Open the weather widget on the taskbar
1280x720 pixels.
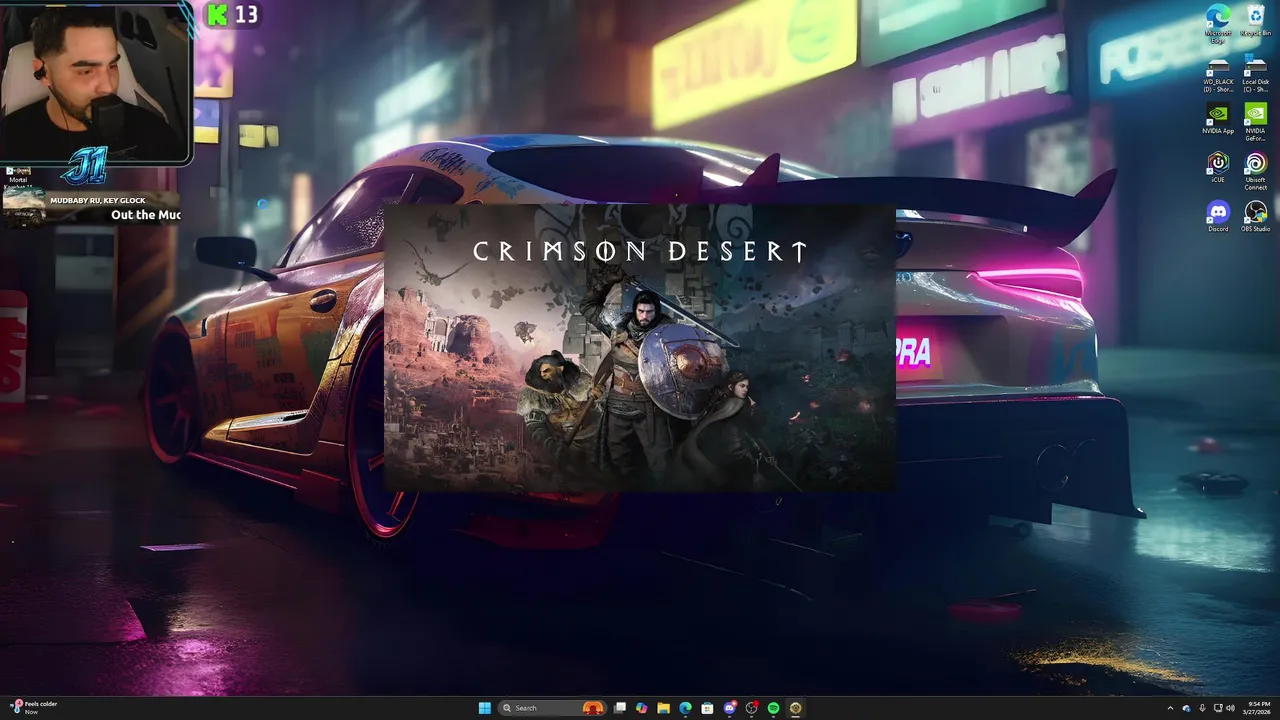click(34, 708)
